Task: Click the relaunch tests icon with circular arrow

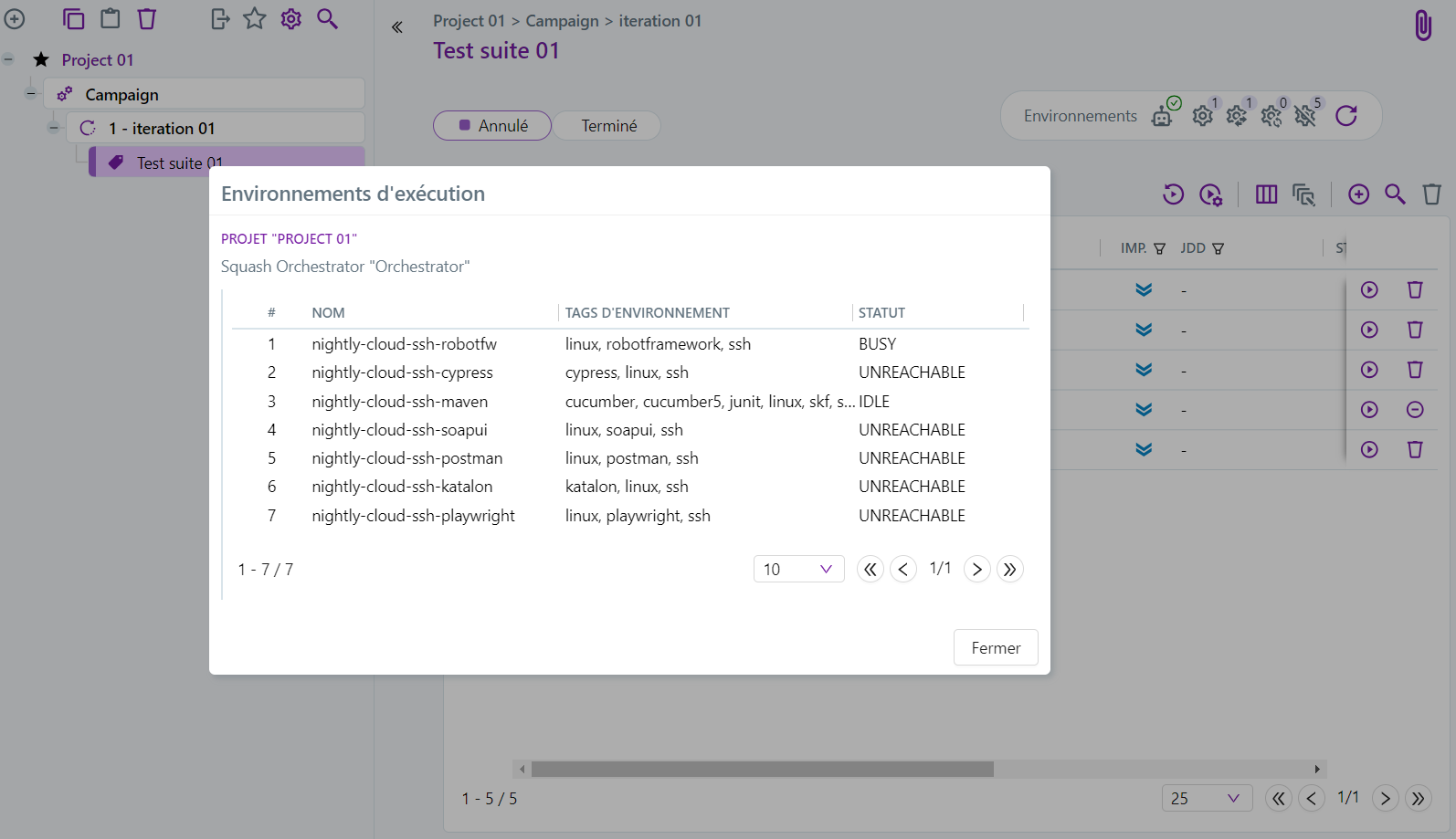Action: [x=1173, y=194]
